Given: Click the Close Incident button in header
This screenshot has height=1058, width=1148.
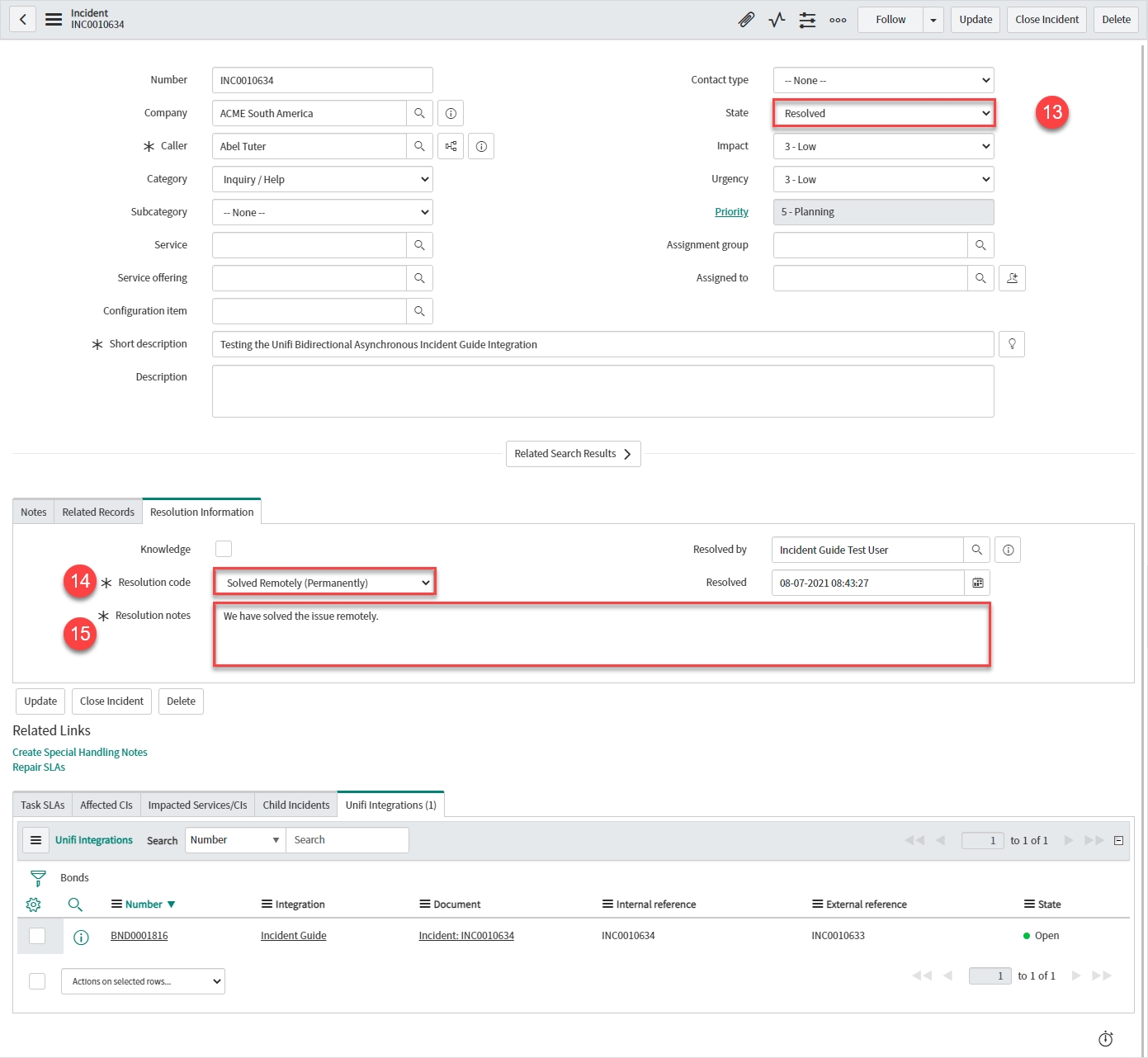Looking at the screenshot, I should click(1046, 20).
